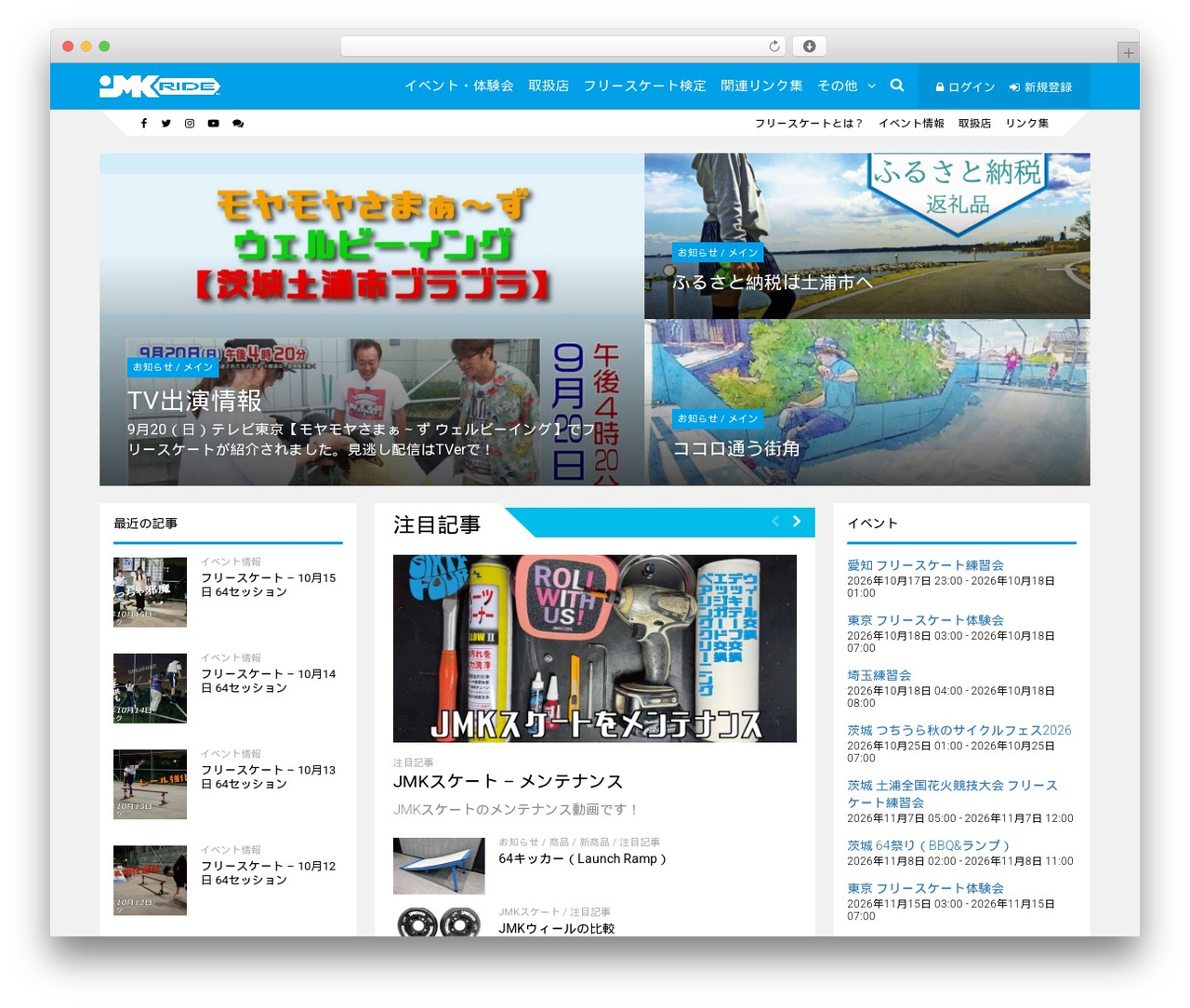Open 埼玉練習会 event link

click(x=879, y=674)
